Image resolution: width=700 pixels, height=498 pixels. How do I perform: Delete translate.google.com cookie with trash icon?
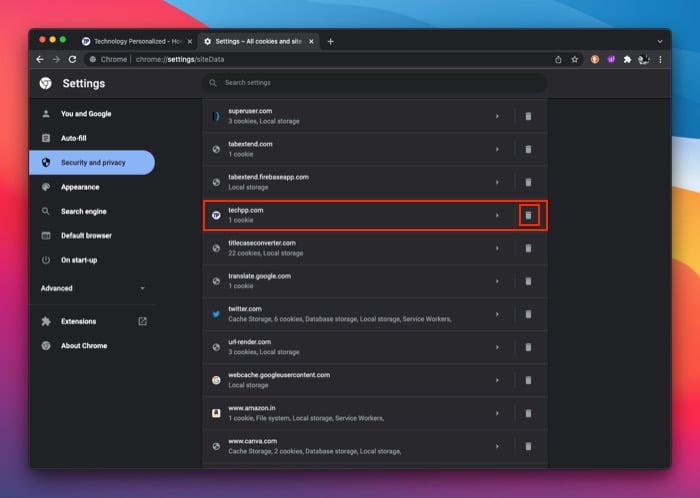528,282
